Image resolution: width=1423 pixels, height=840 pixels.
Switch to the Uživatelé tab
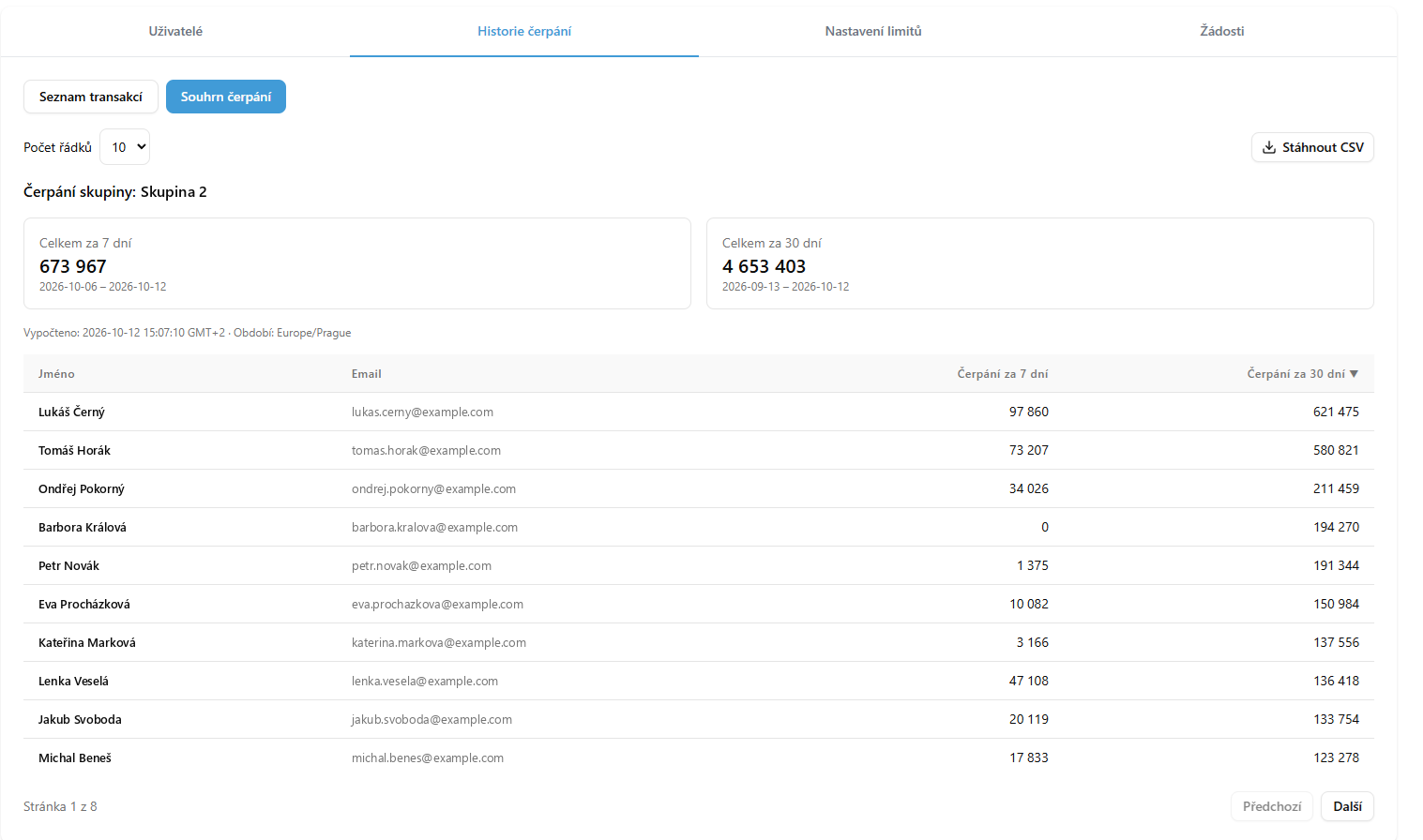[x=175, y=31]
